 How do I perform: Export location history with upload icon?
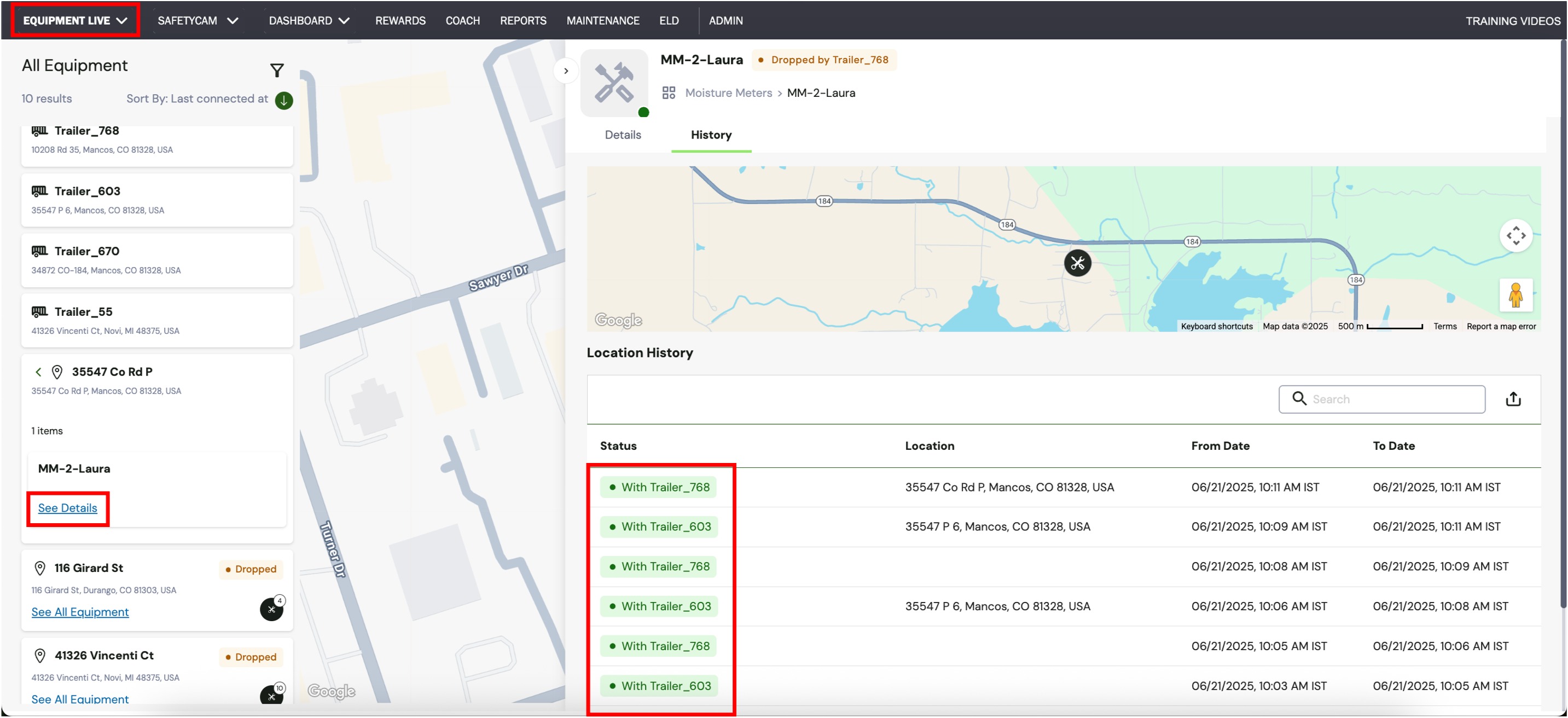click(1513, 399)
